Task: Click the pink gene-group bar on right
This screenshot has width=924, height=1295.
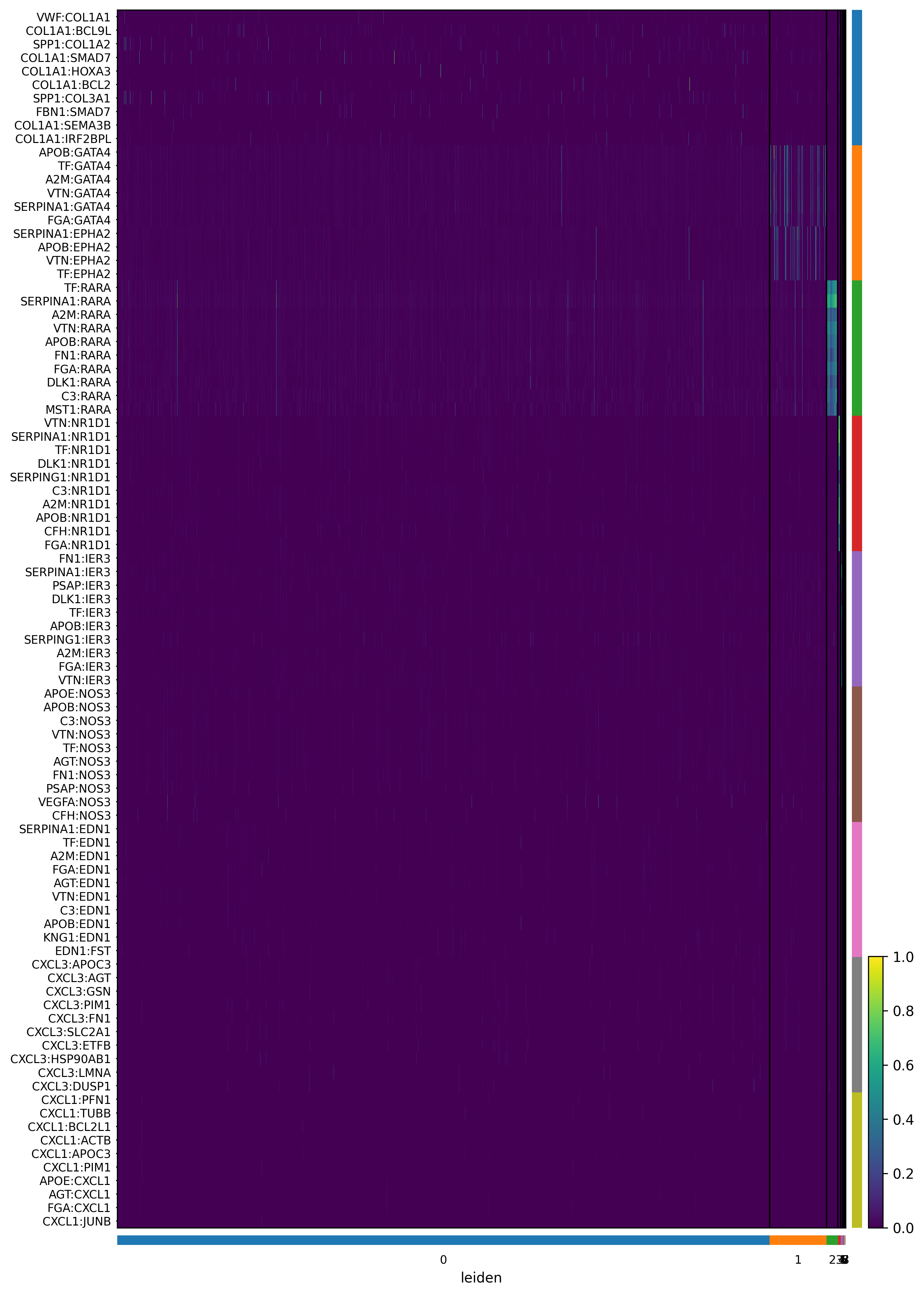Action: [857, 889]
